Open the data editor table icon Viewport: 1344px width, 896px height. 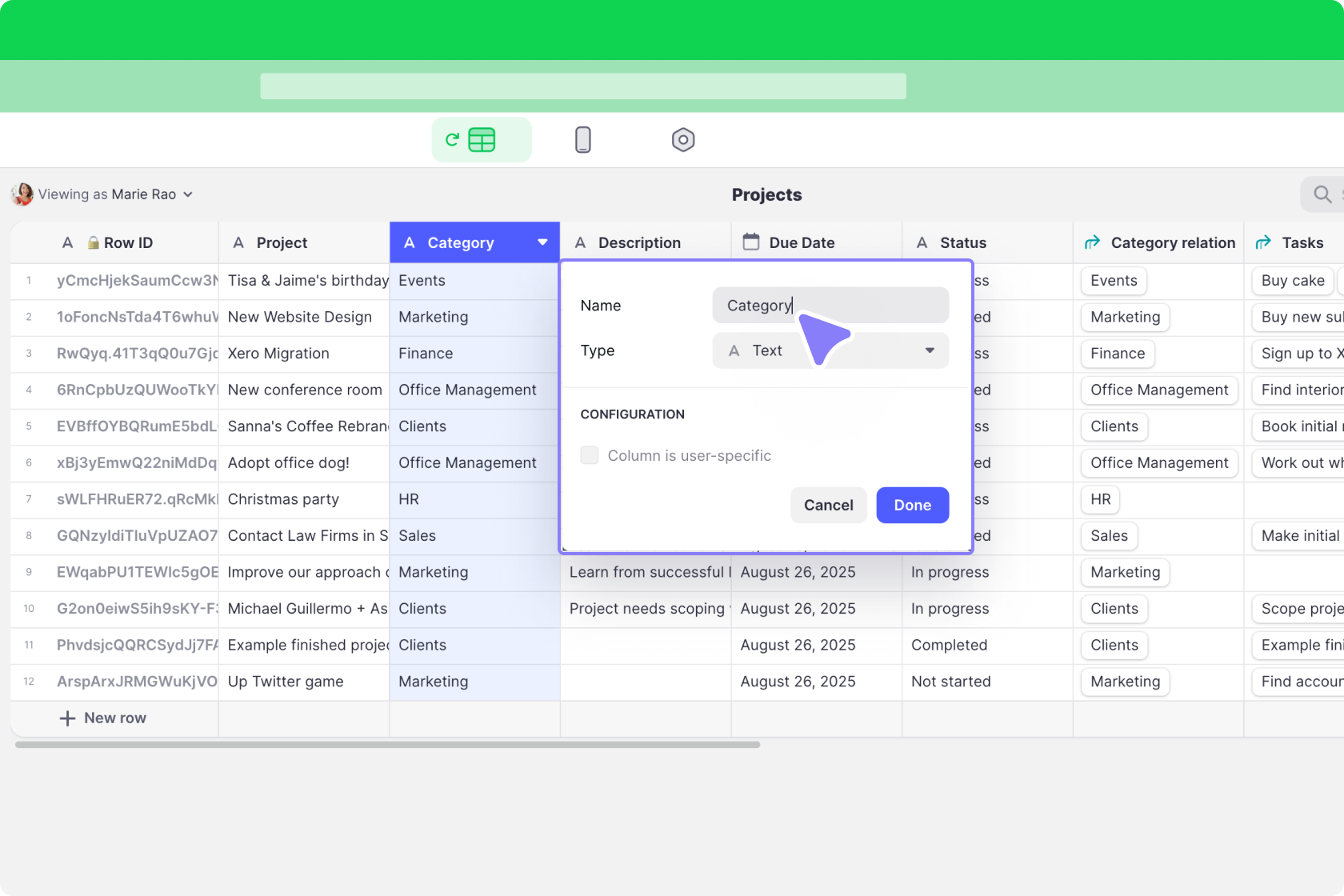481,140
